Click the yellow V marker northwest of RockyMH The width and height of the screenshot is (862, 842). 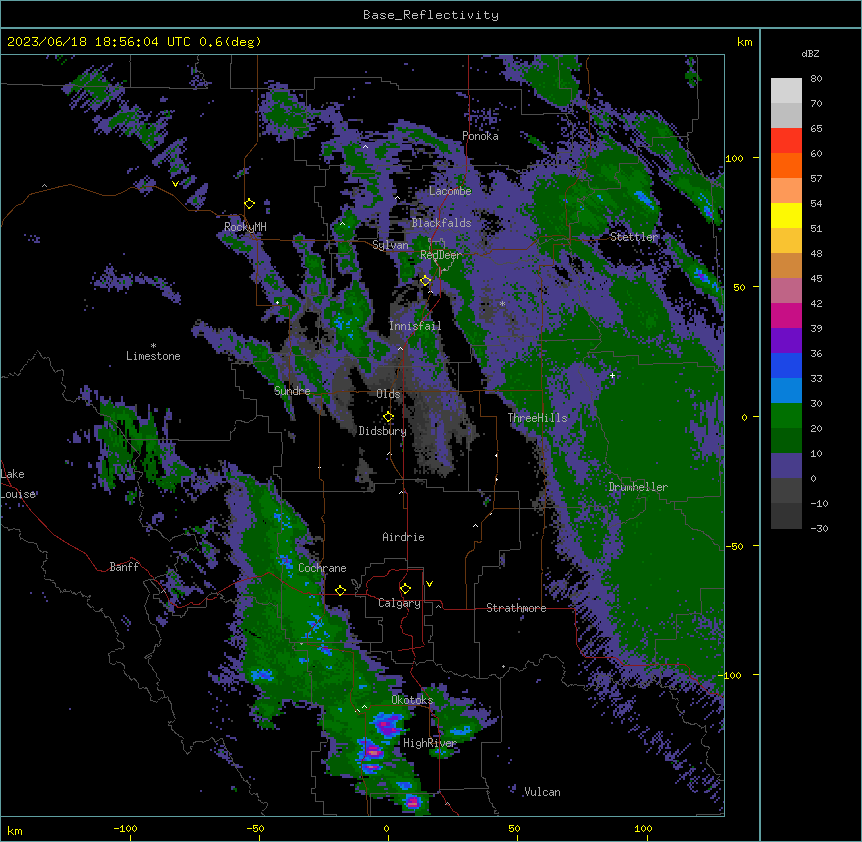(x=175, y=184)
